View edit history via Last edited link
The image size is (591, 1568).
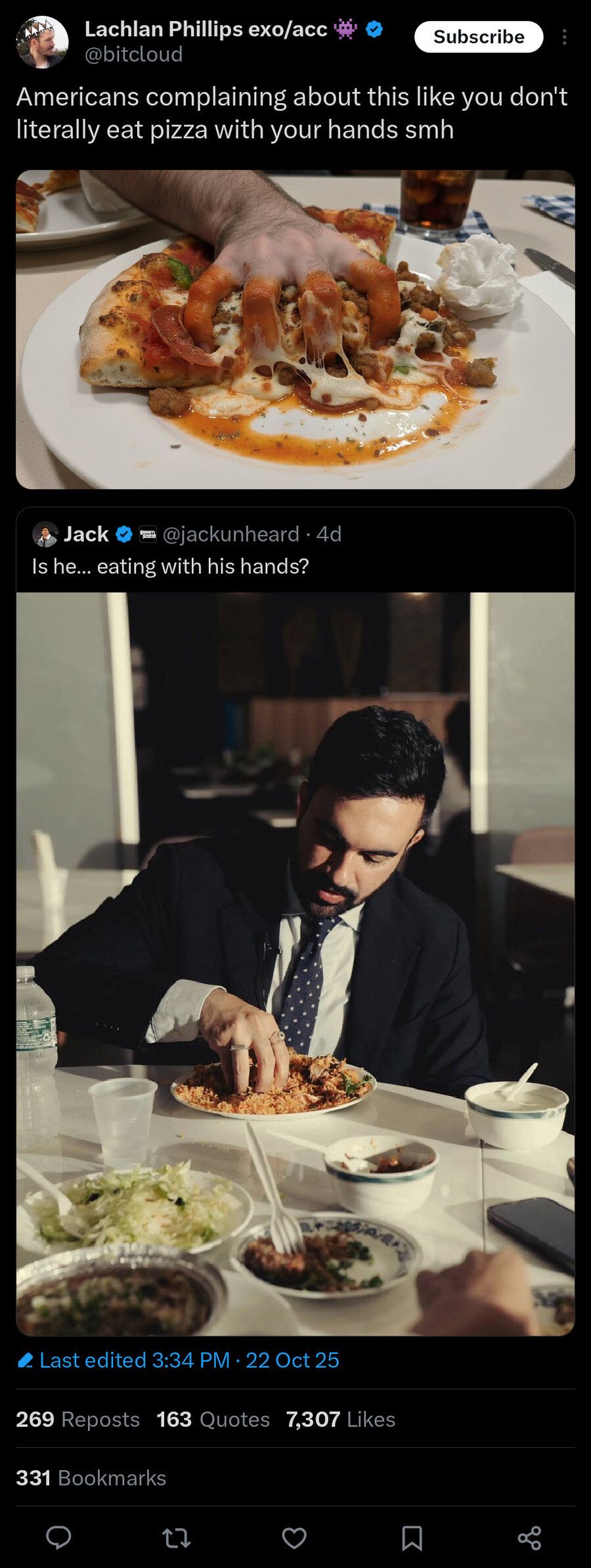click(x=189, y=1360)
